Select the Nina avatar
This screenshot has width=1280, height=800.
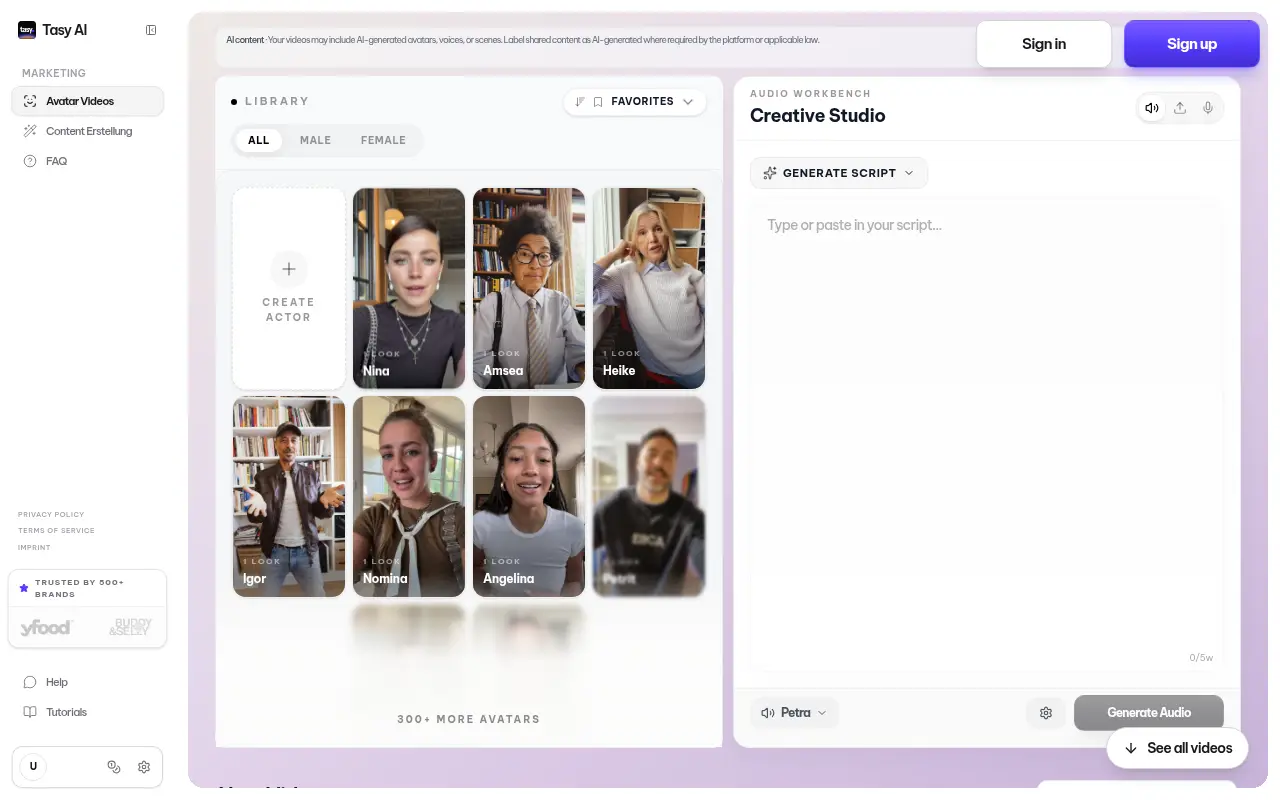[x=409, y=289]
